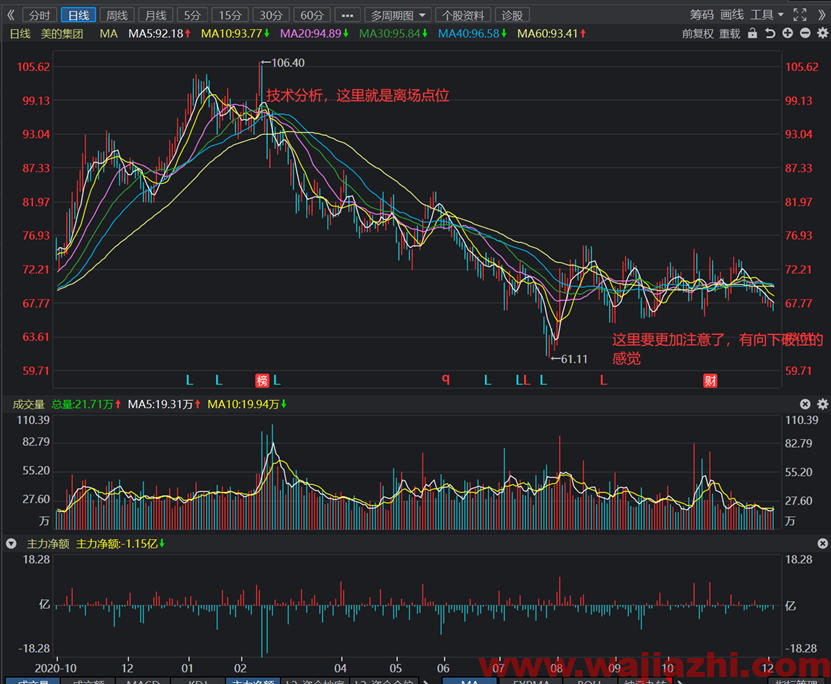Click the 61.11 low price label
The height and width of the screenshot is (684, 831).
574,359
